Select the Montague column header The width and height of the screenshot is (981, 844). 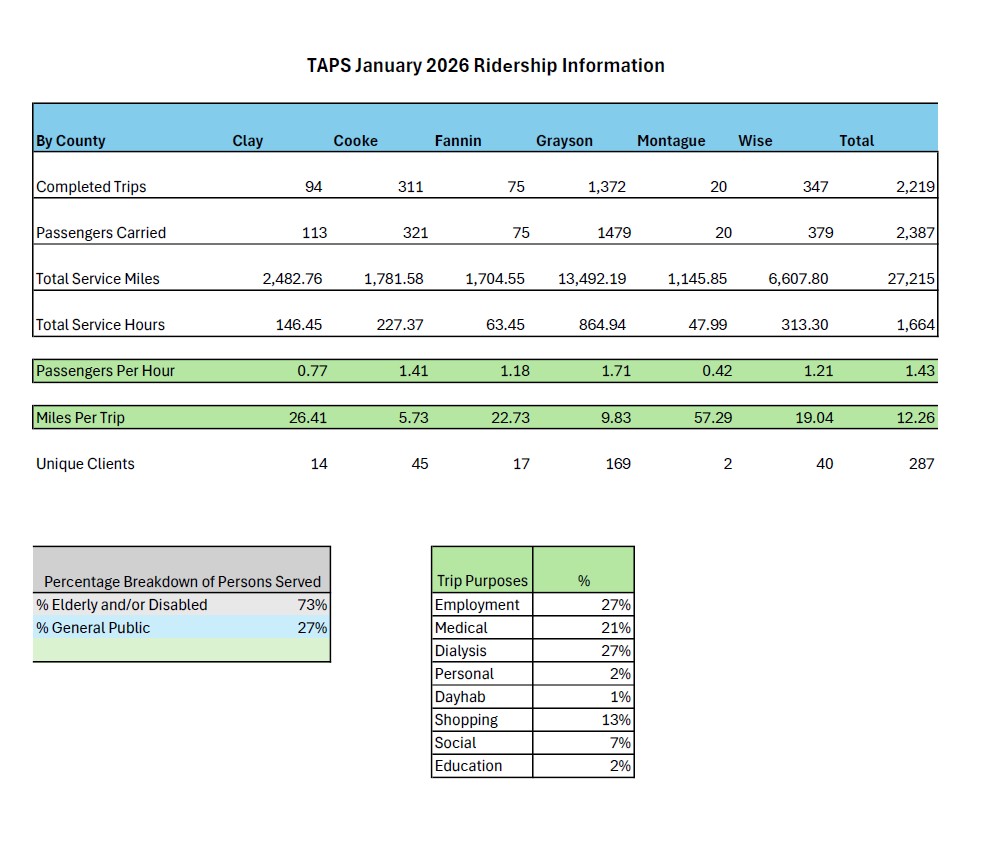pos(670,141)
